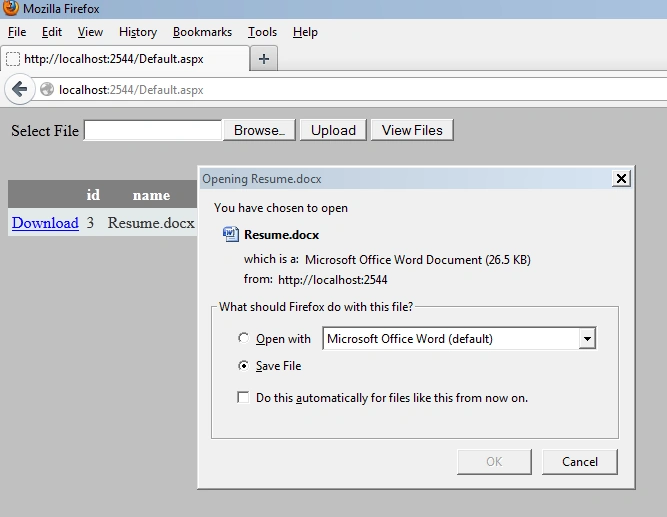
Task: Click the dropdown arrow of Open with combo
Action: click(587, 339)
